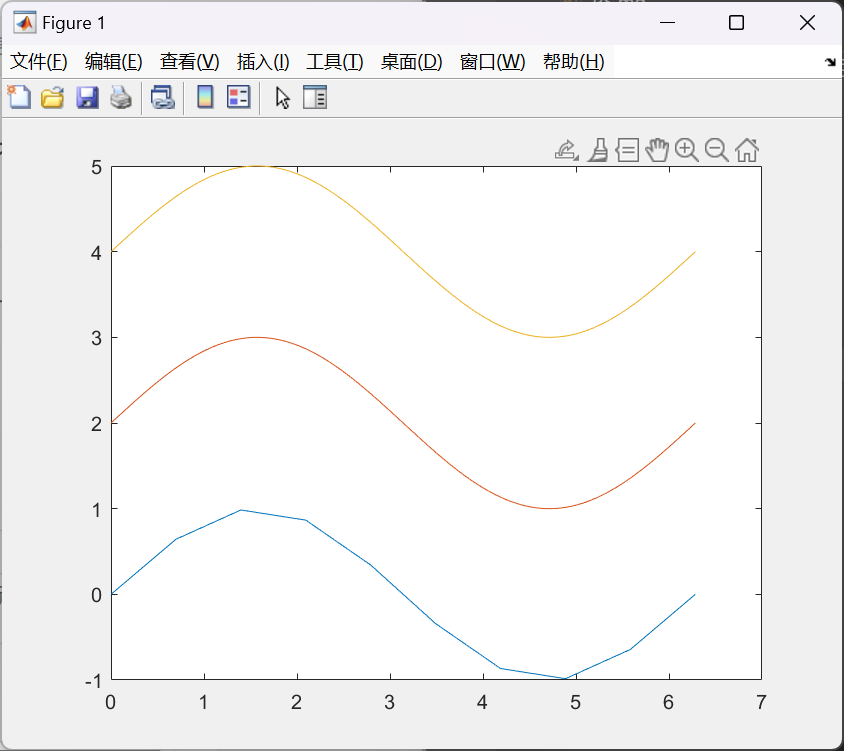
Task: Click the New Figure icon
Action: (19, 97)
